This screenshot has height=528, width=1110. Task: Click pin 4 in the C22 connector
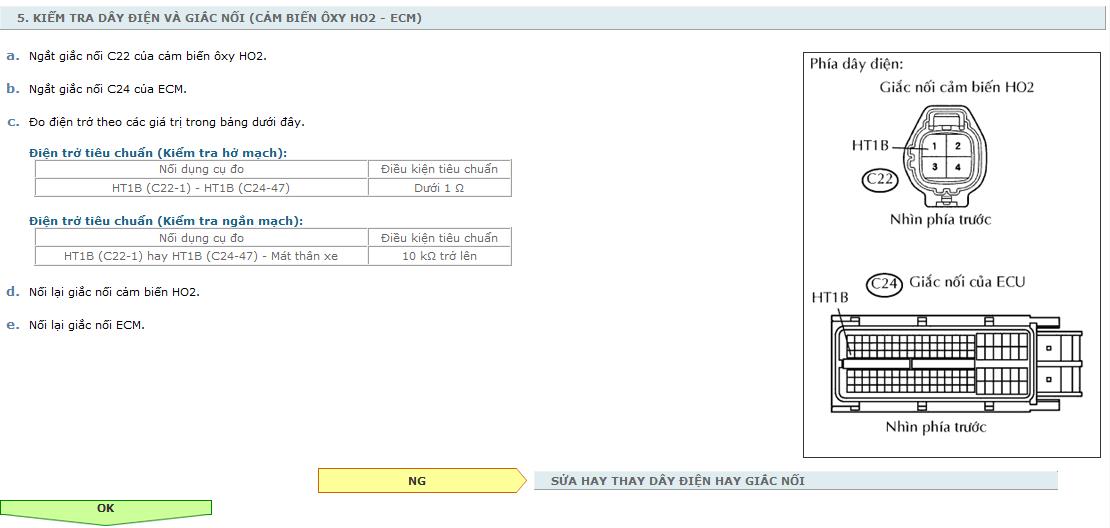coord(957,168)
